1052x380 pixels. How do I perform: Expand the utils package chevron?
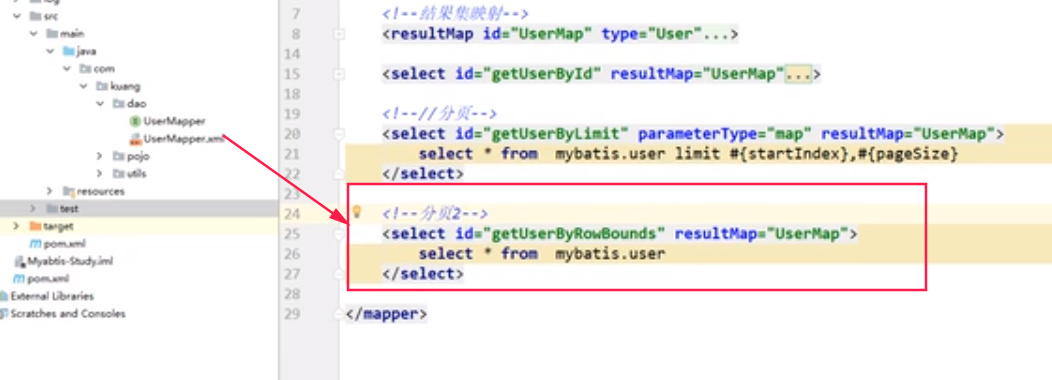tap(99, 173)
